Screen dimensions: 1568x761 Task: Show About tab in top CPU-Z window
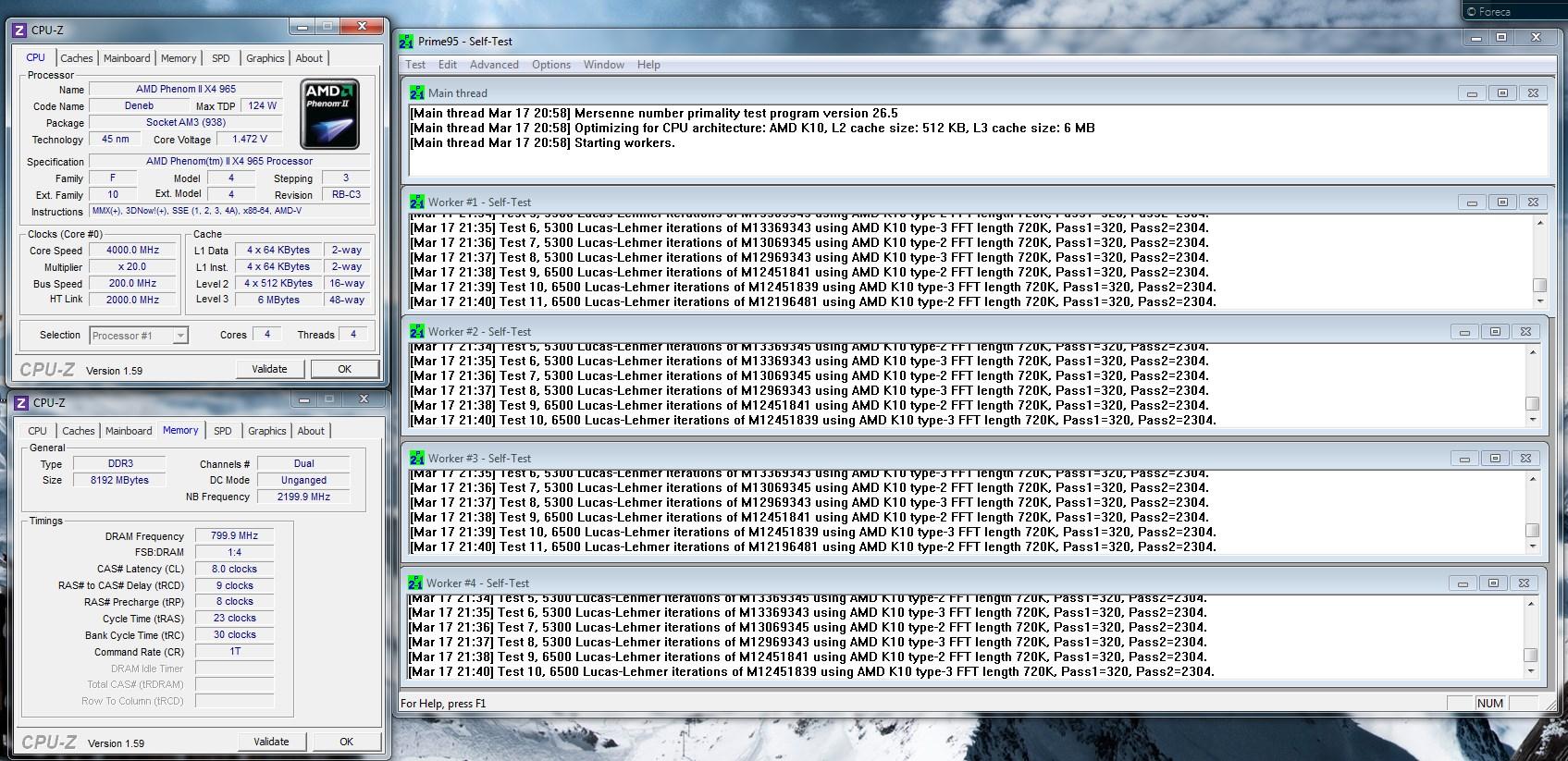point(309,58)
